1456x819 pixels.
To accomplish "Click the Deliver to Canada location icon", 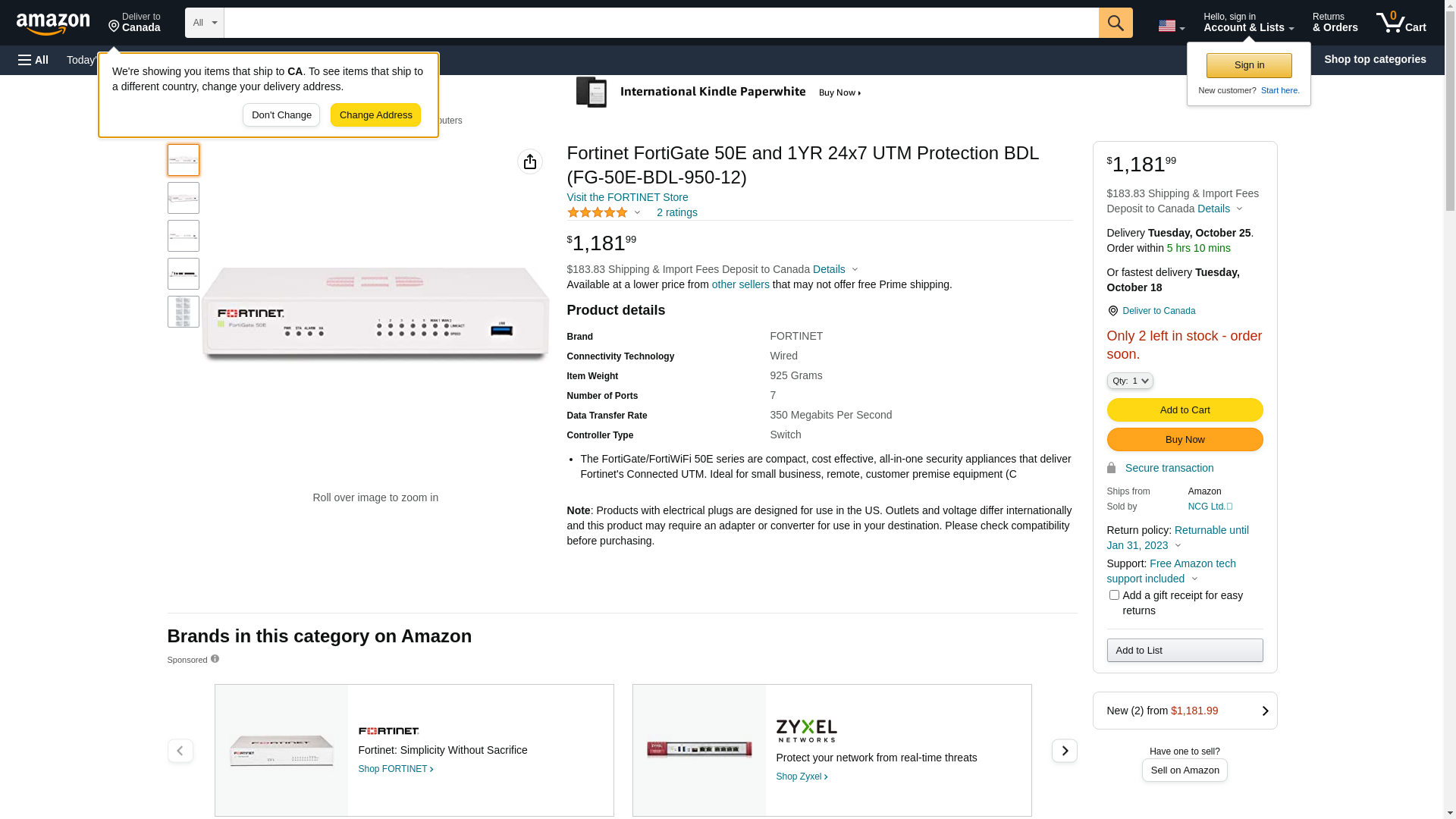I will tap(1112, 311).
